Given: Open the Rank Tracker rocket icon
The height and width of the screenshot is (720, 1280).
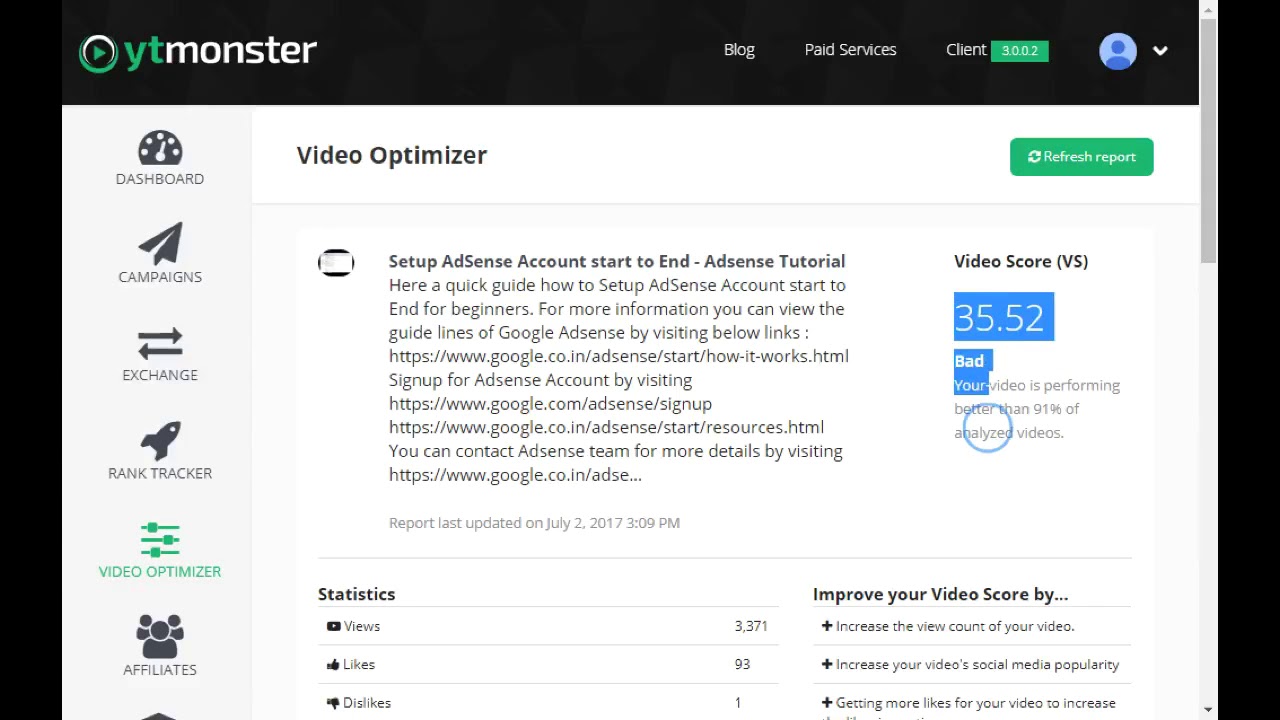Looking at the screenshot, I should pos(160,441).
